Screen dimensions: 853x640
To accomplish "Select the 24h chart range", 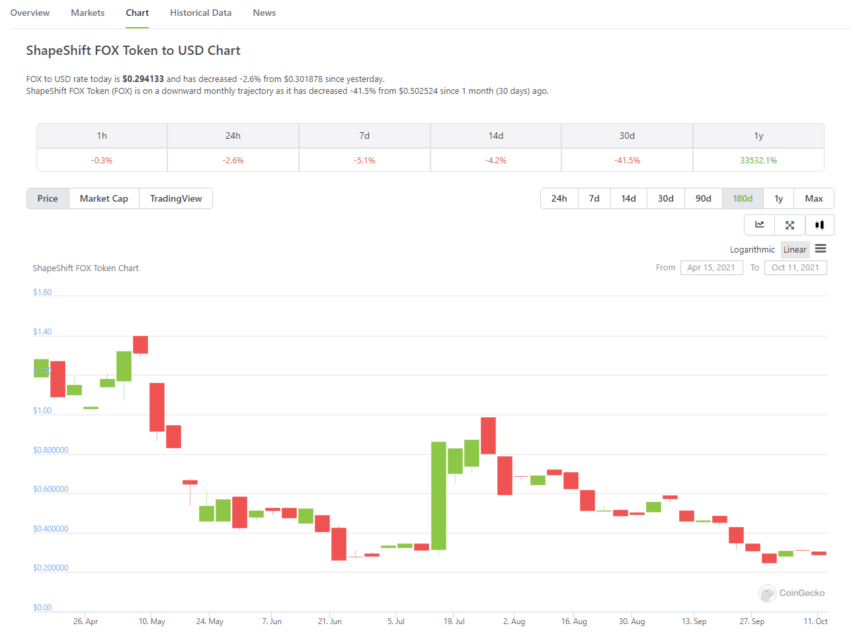I will [x=559, y=199].
